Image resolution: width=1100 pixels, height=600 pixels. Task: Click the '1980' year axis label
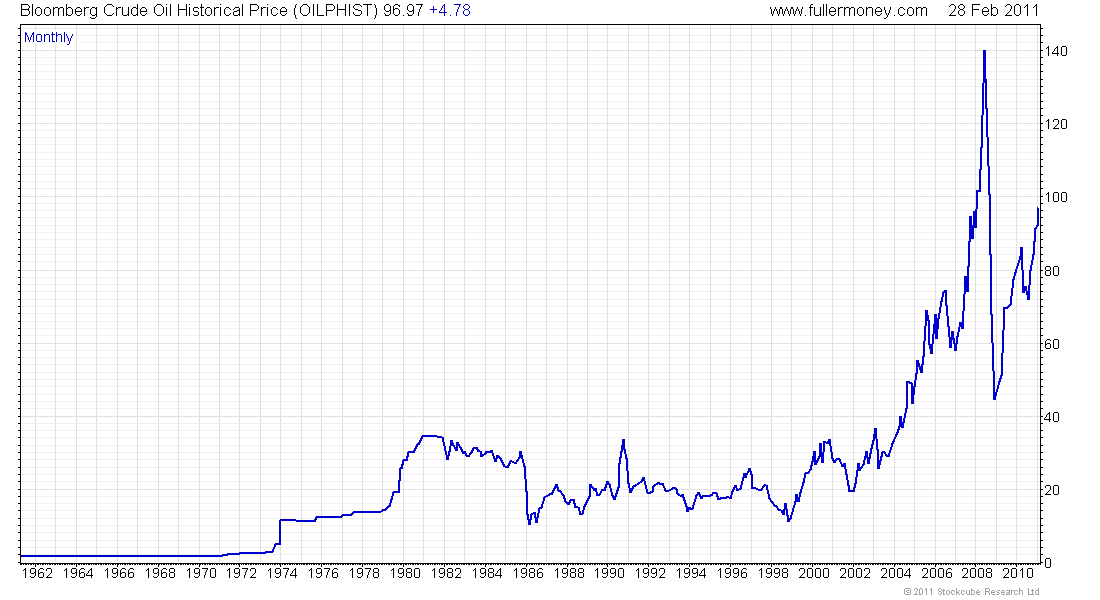tap(405, 573)
